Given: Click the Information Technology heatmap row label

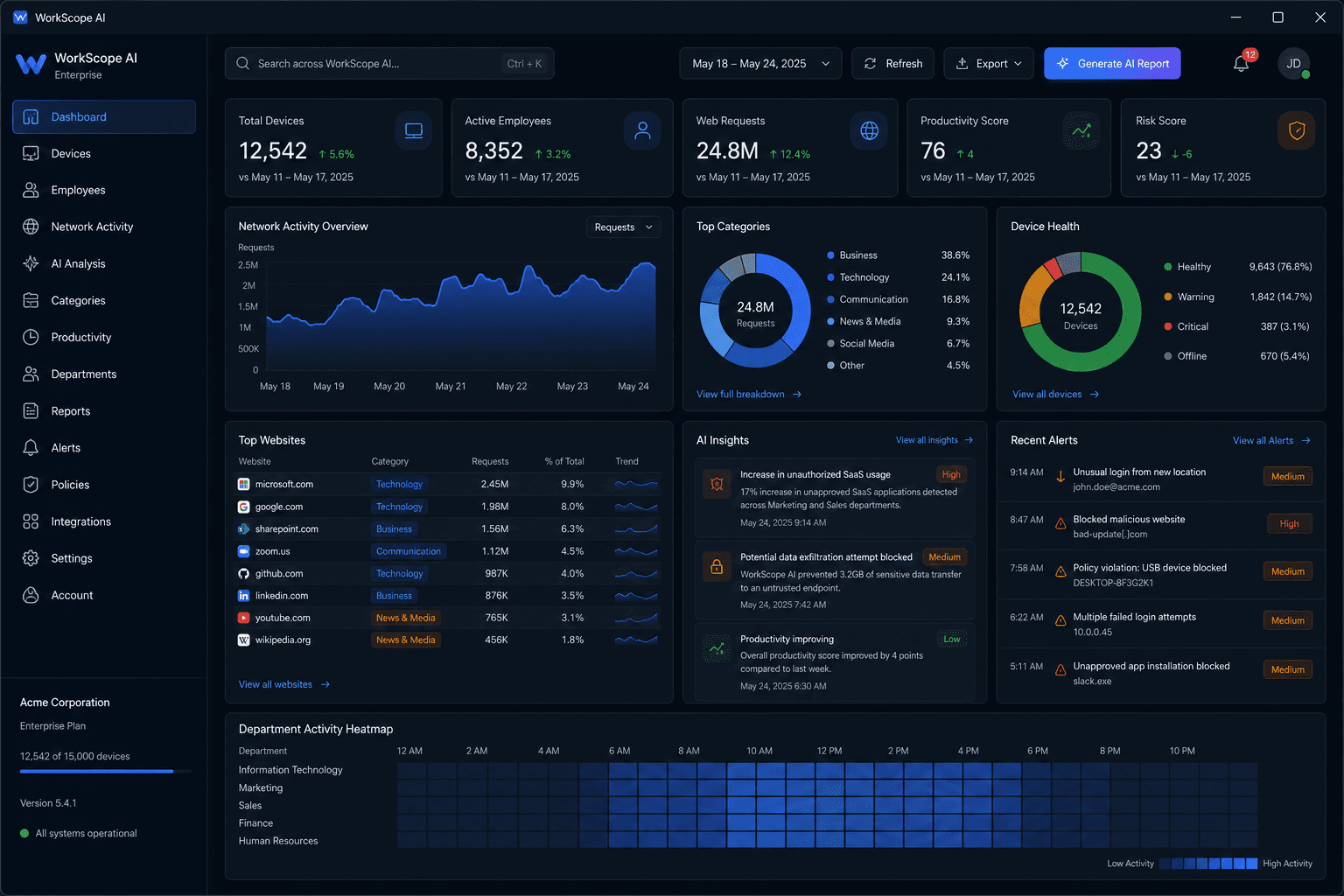Looking at the screenshot, I should pos(290,770).
